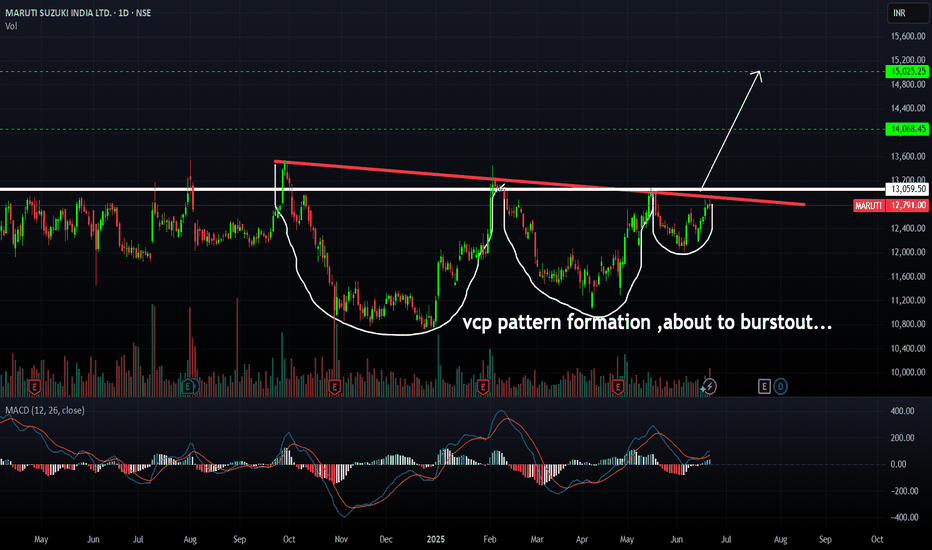Click the Oct label at far right of time axis
Viewport: 932px width, 550px height.
click(877, 539)
